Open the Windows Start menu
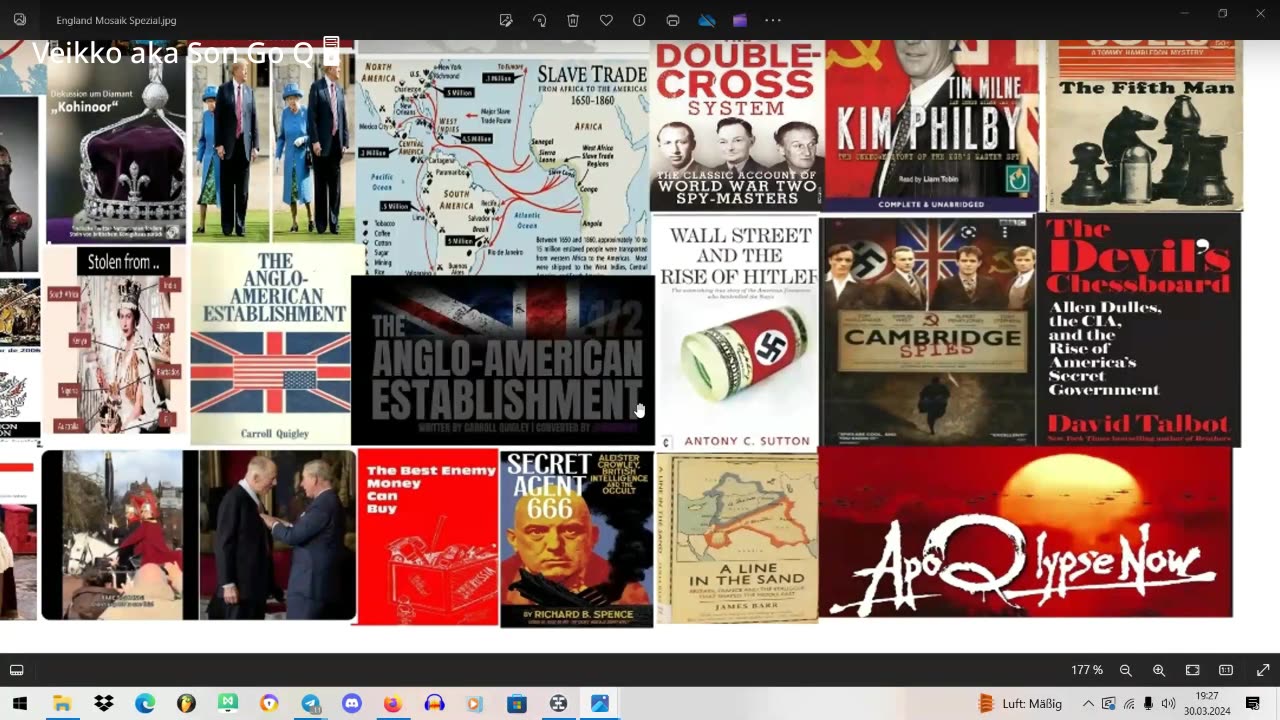 (19, 704)
